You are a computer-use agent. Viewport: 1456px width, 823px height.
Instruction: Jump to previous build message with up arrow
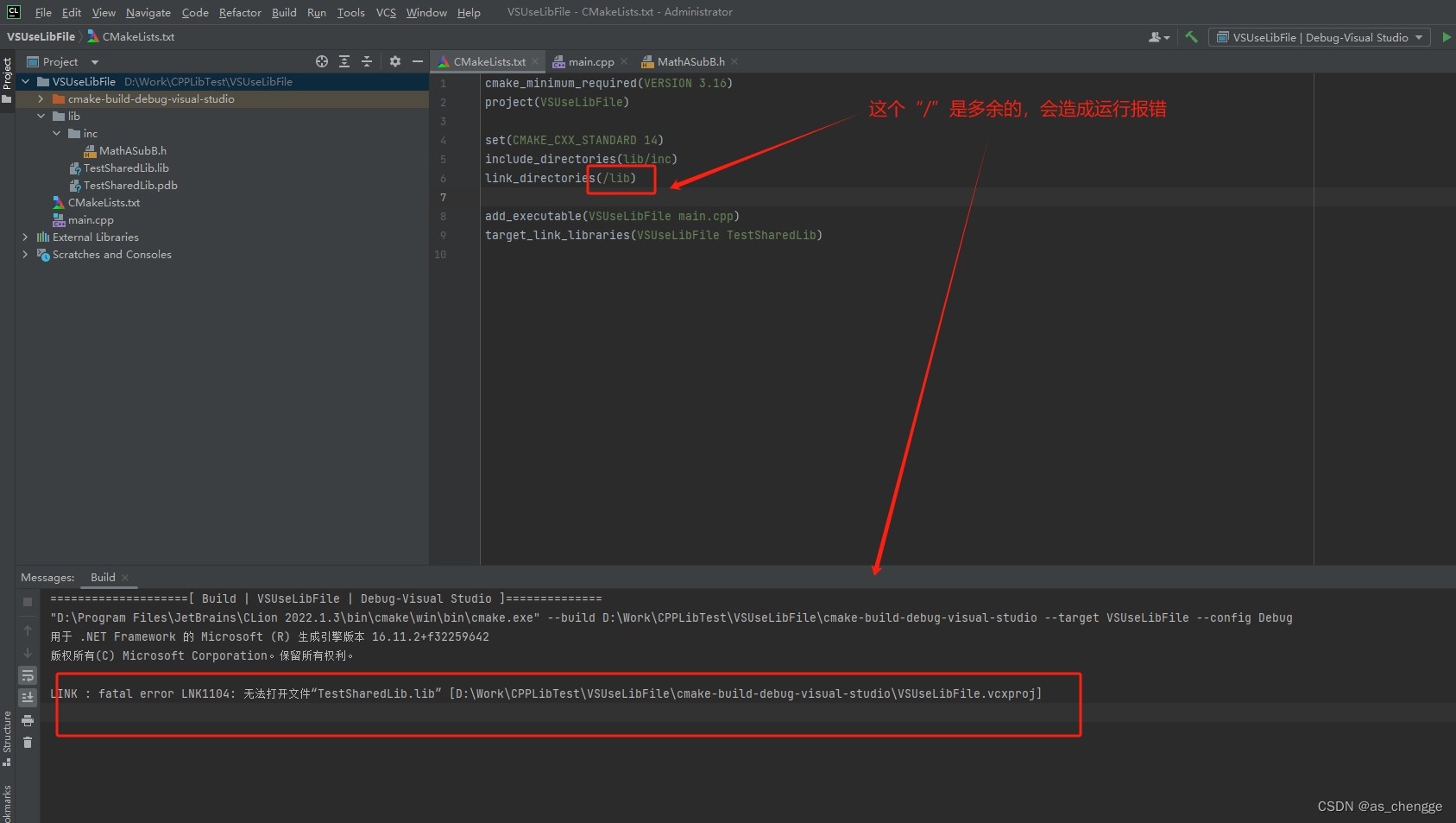27,629
